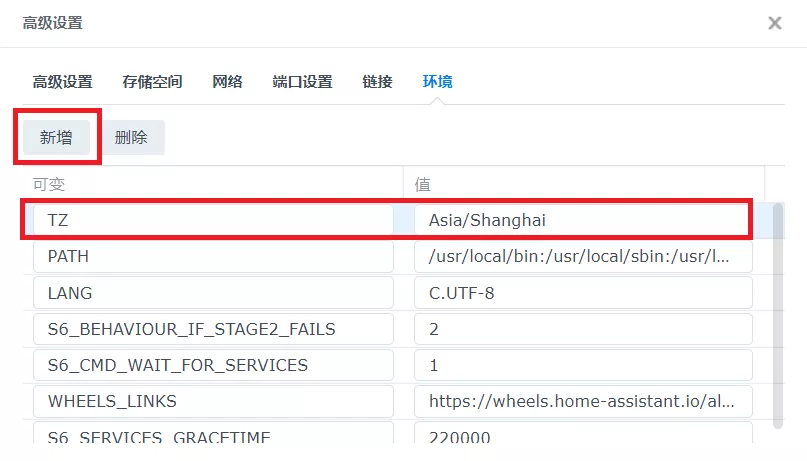The height and width of the screenshot is (461, 807).
Task: Click the 可变 column header
Action: (213, 184)
